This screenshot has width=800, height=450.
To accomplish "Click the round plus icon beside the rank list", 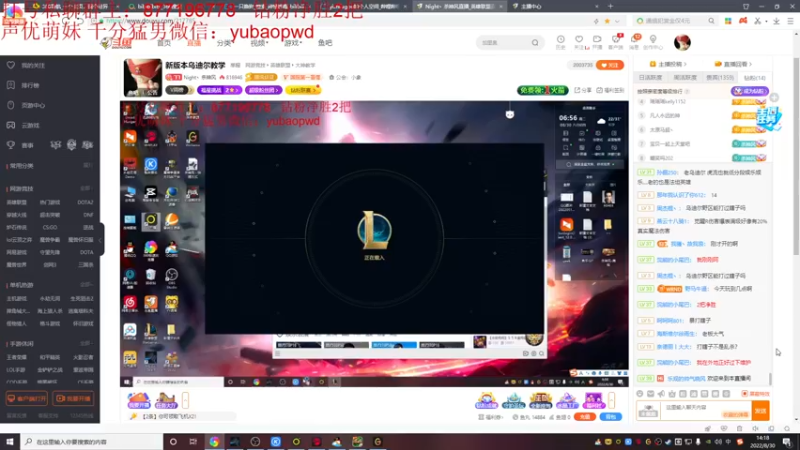I will 774,97.
